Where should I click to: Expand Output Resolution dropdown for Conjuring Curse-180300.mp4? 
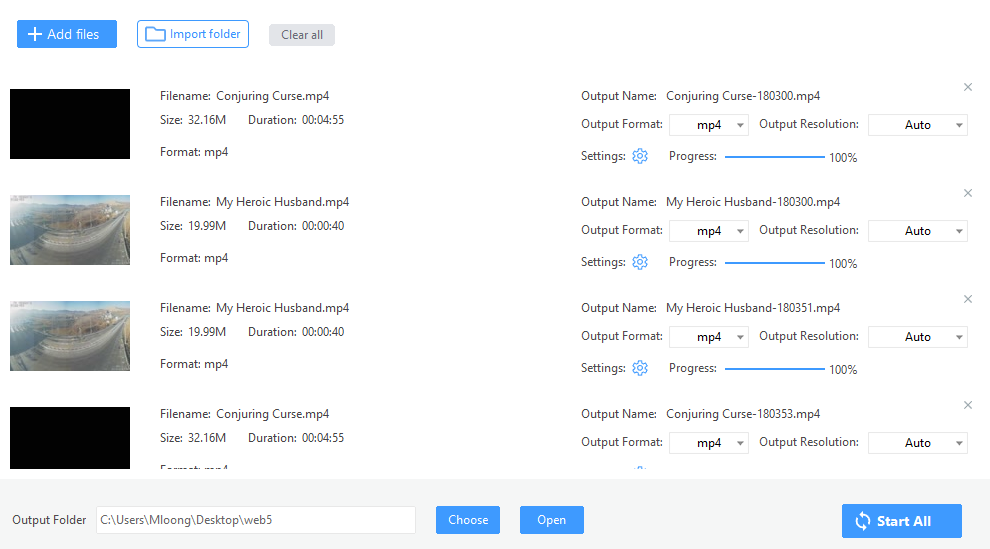click(x=918, y=125)
